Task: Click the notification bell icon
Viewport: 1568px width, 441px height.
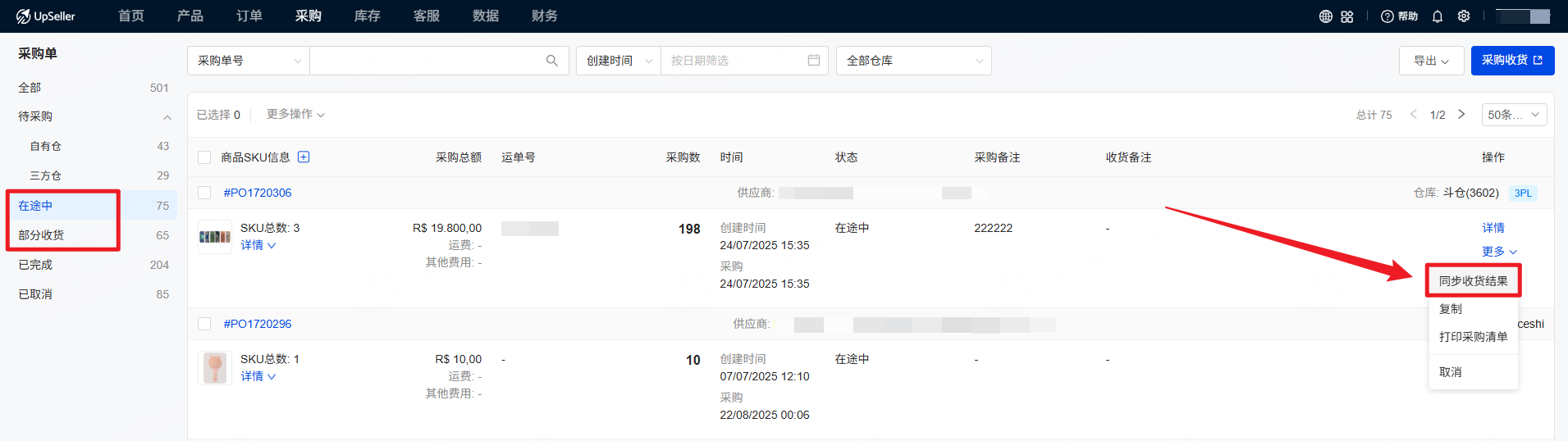Action: (1438, 16)
